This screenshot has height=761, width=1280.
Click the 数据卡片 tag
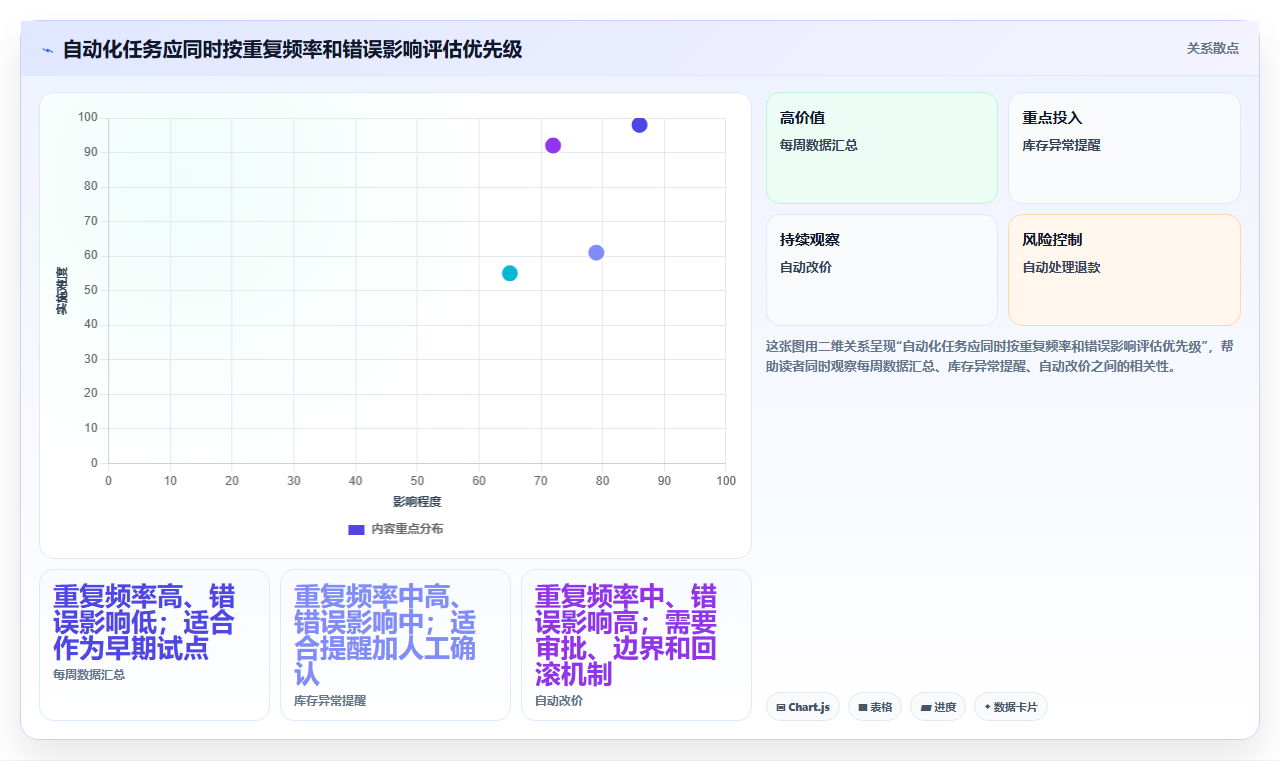1011,707
